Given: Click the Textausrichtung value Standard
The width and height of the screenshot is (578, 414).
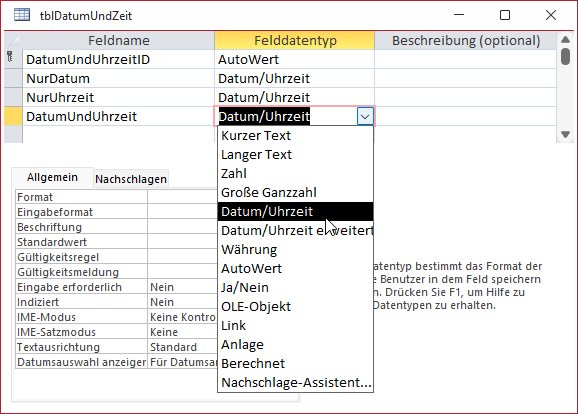Looking at the screenshot, I should tap(183, 347).
